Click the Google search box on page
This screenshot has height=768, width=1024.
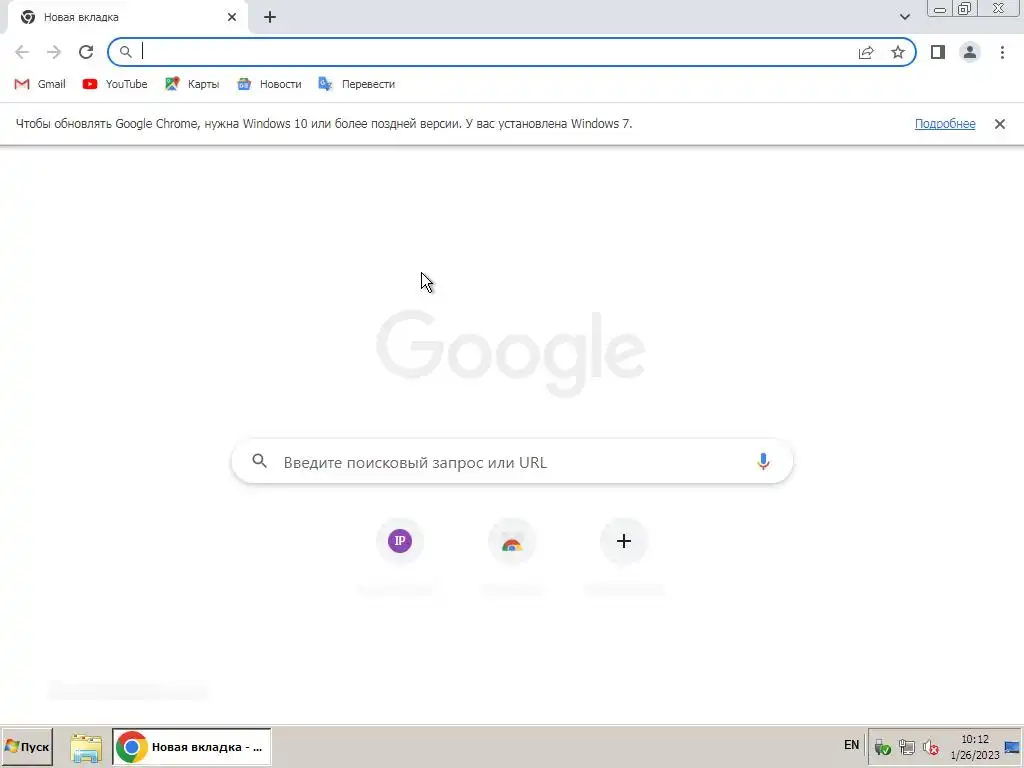[513, 462]
